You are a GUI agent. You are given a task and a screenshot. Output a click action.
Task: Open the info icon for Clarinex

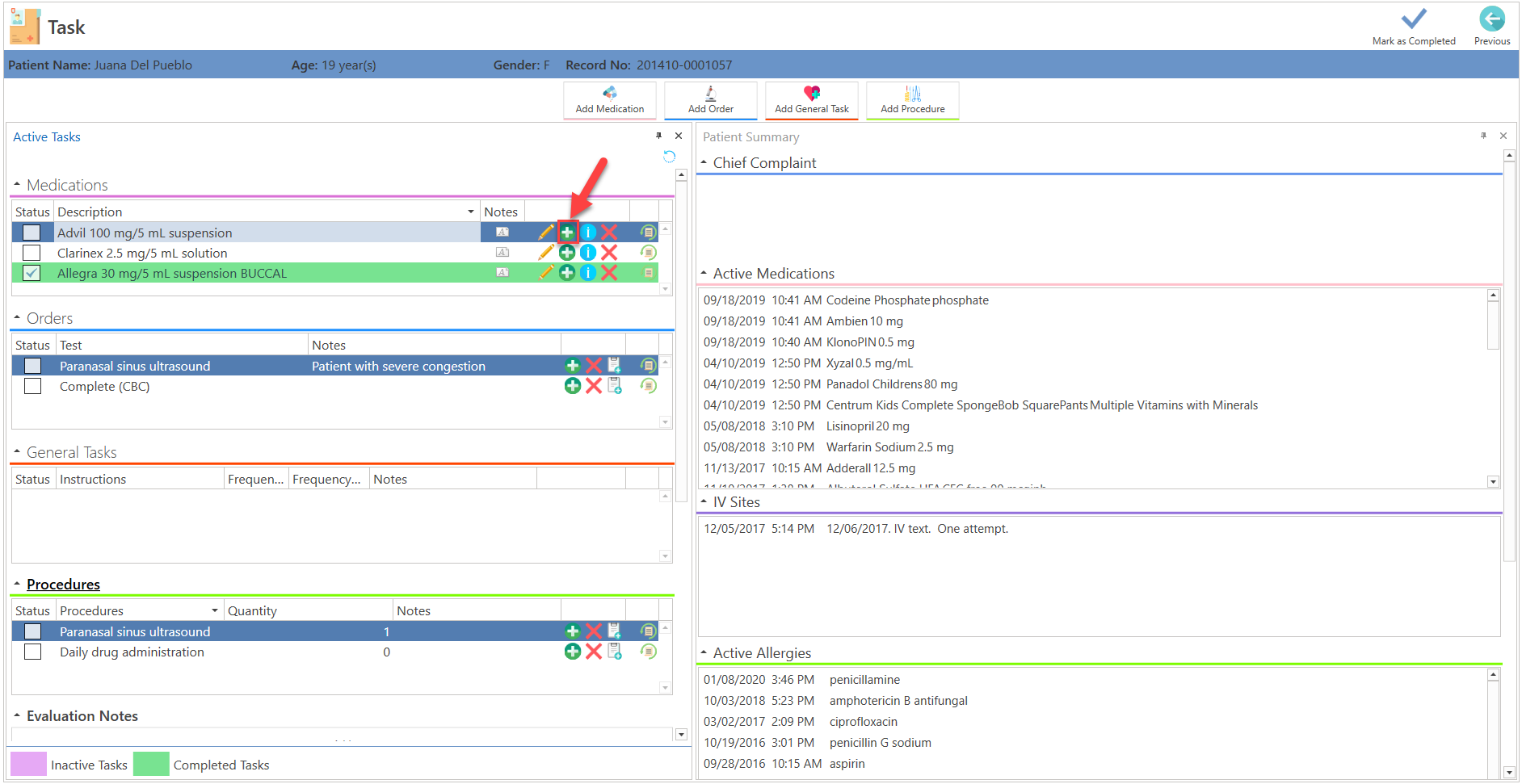(x=588, y=253)
